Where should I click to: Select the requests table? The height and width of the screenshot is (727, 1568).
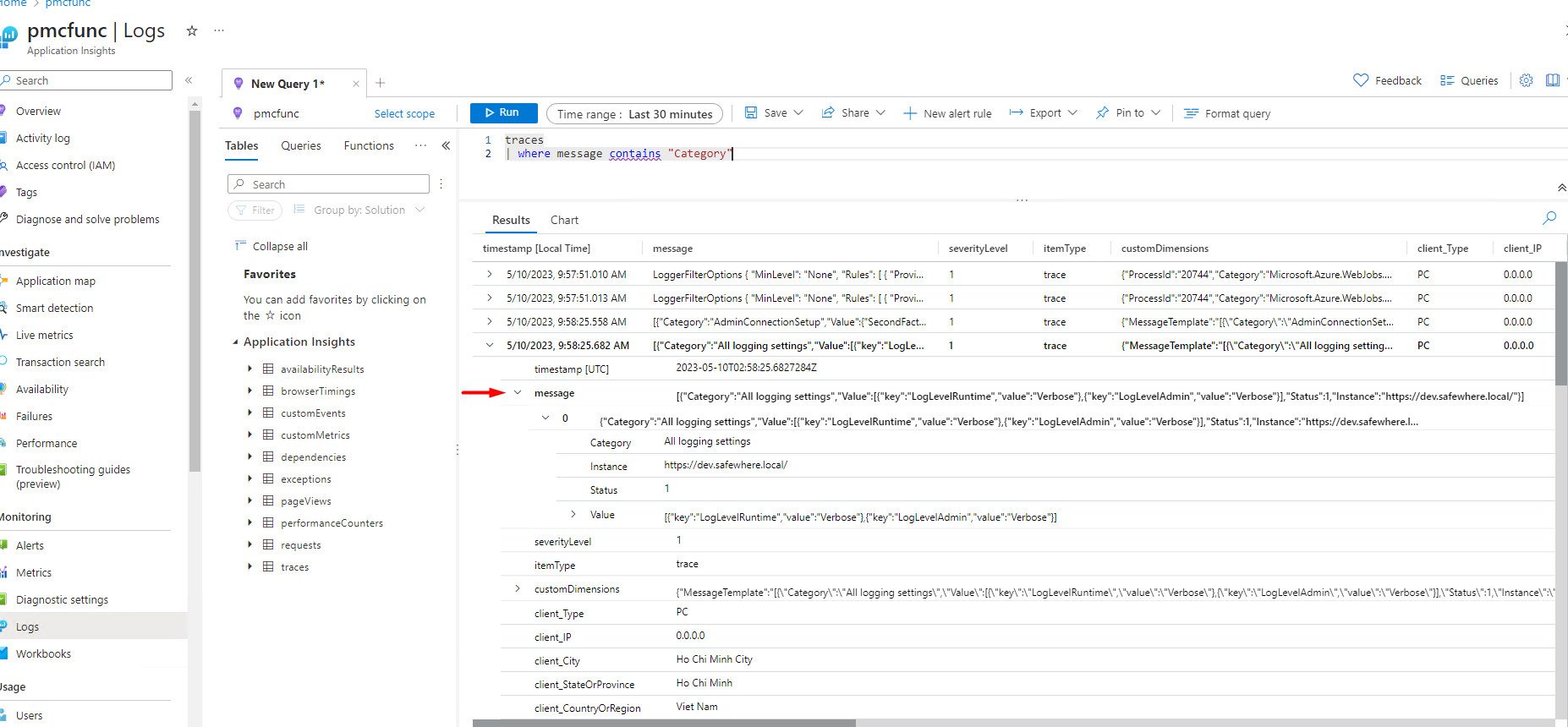pos(301,545)
